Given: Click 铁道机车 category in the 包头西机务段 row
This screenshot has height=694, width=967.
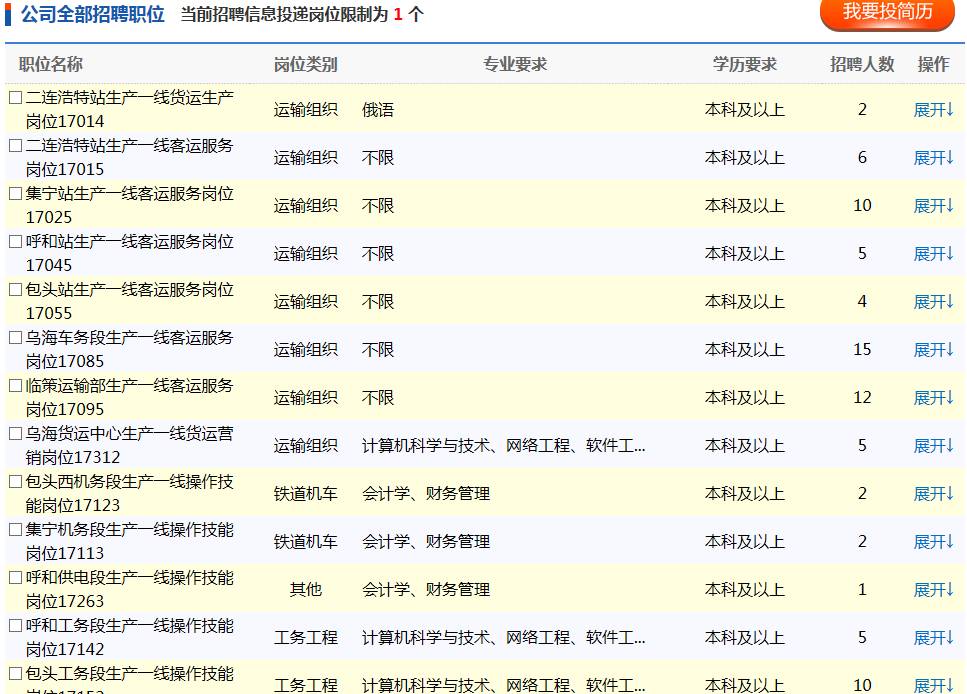Looking at the screenshot, I should pos(305,494).
